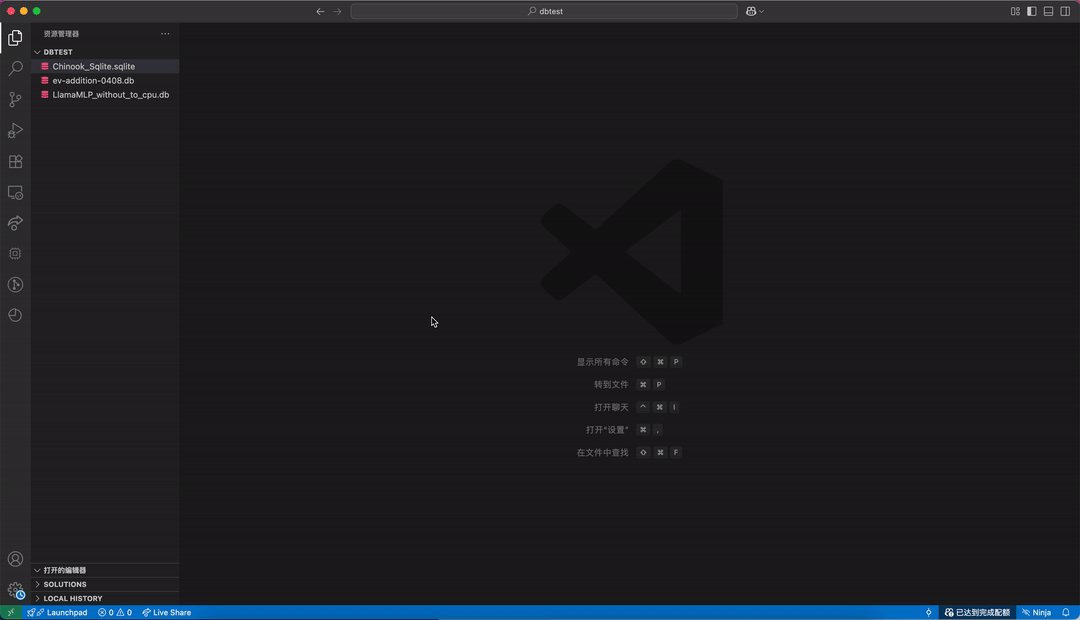Image resolution: width=1080 pixels, height=620 pixels.
Task: Open the Copilot menu in title bar
Action: point(755,11)
